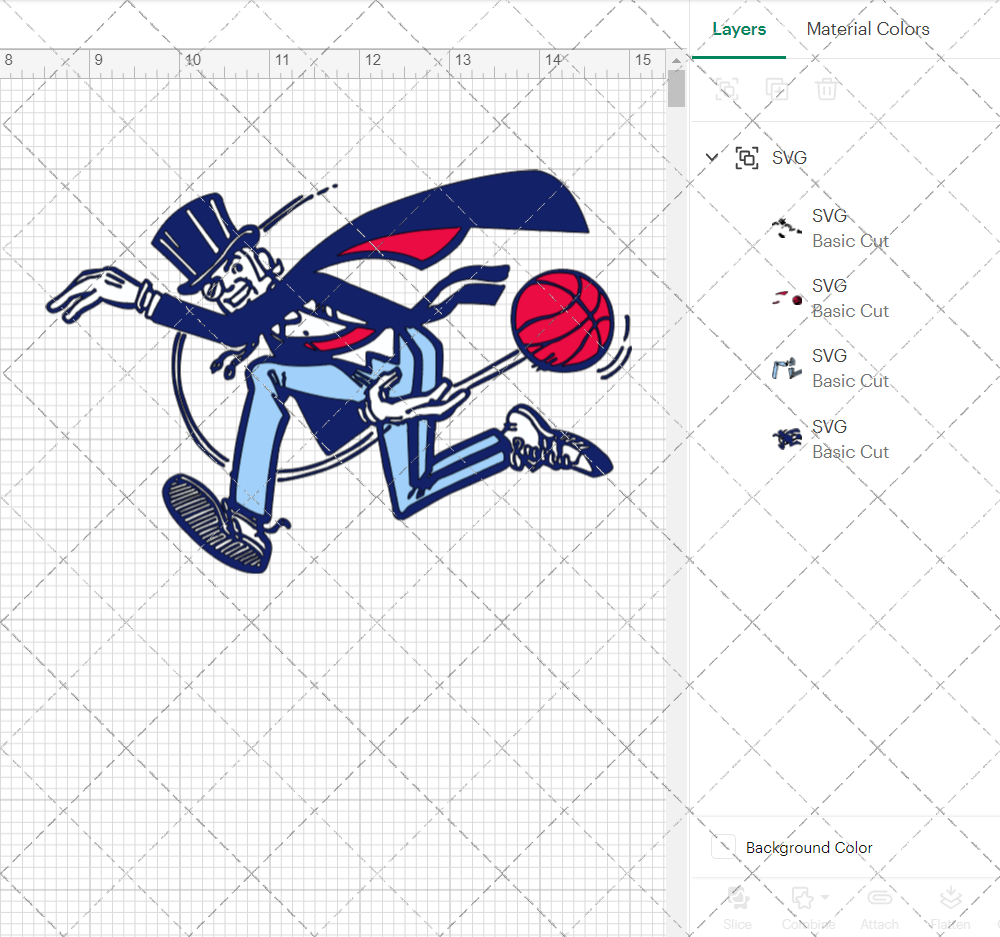
Task: Switch to the Layers tab
Action: pyautogui.click(x=739, y=29)
